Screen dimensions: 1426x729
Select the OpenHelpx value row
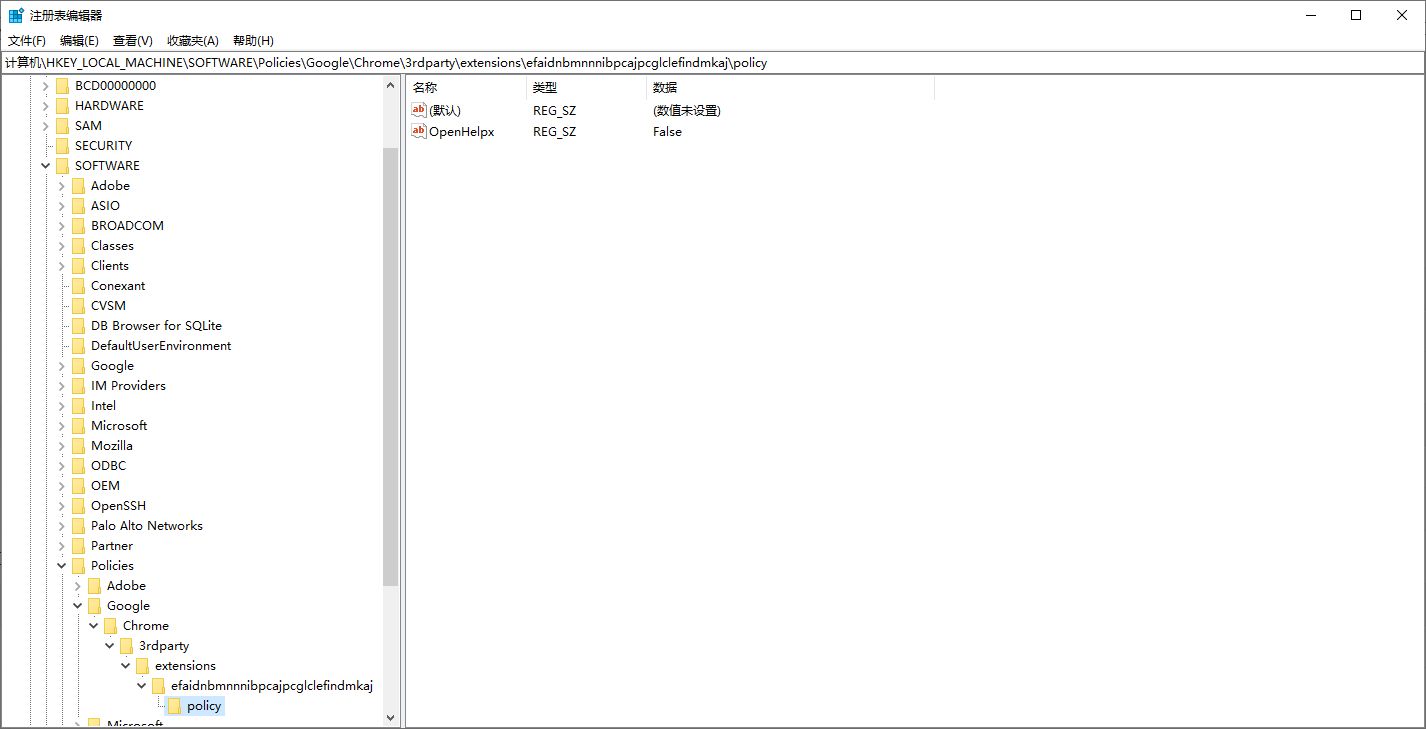[463, 131]
